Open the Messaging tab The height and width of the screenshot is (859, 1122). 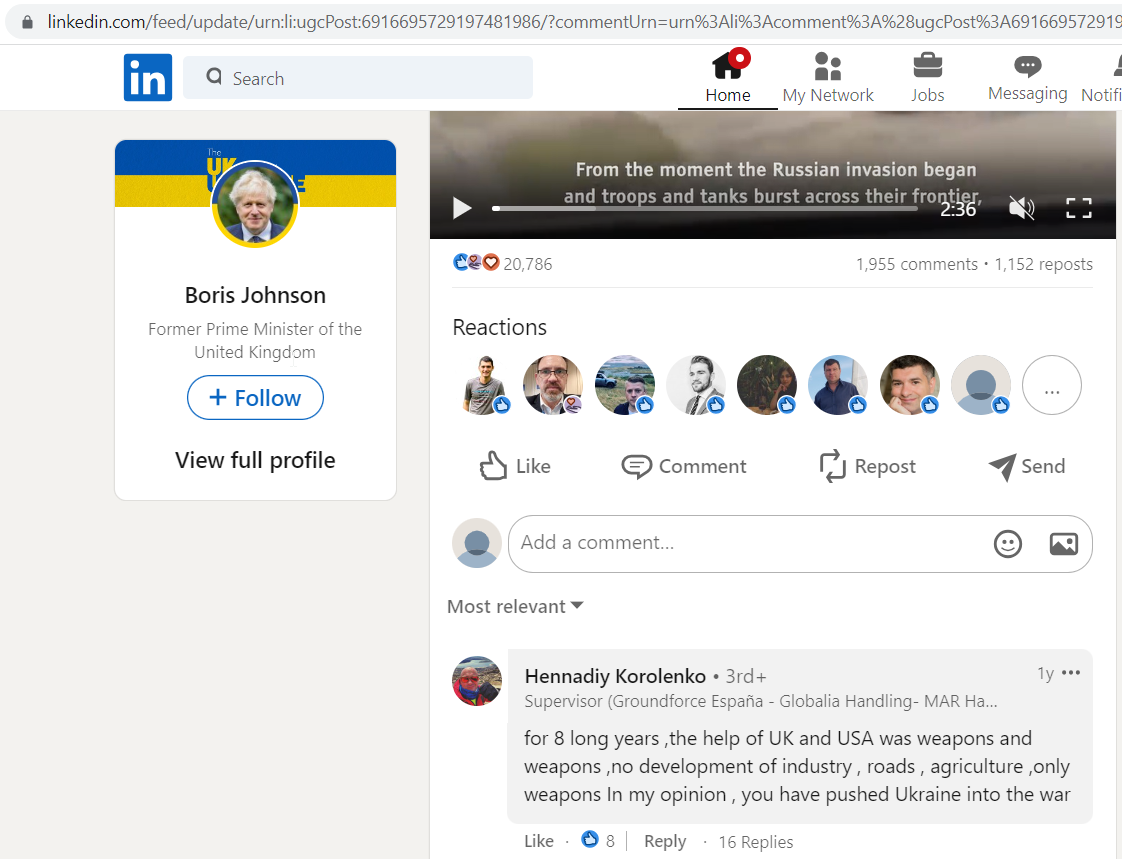click(x=1028, y=77)
